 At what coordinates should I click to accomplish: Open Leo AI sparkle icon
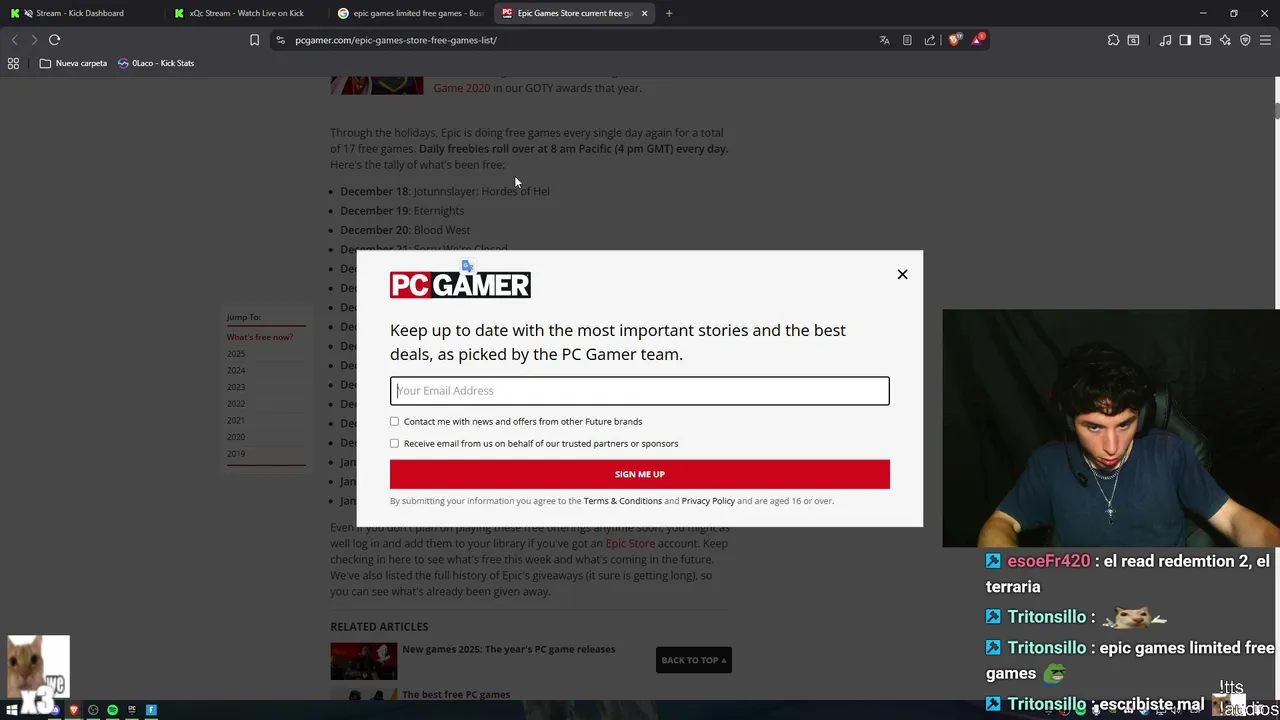tap(1225, 40)
